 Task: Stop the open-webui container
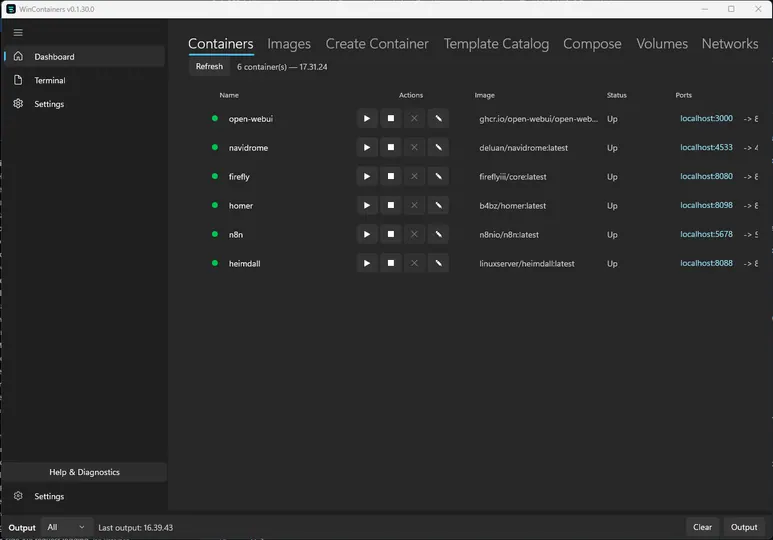(390, 118)
